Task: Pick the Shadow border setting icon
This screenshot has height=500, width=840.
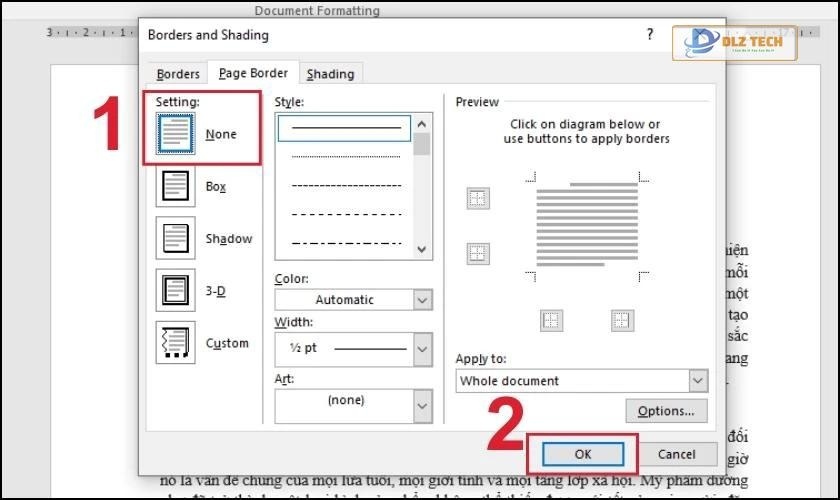Action: coord(175,239)
